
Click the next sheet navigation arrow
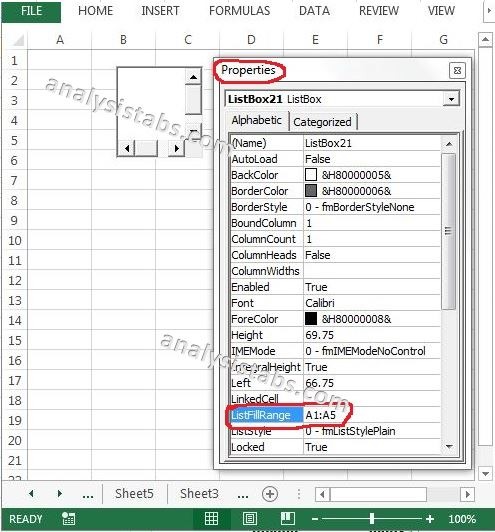pyautogui.click(x=60, y=494)
